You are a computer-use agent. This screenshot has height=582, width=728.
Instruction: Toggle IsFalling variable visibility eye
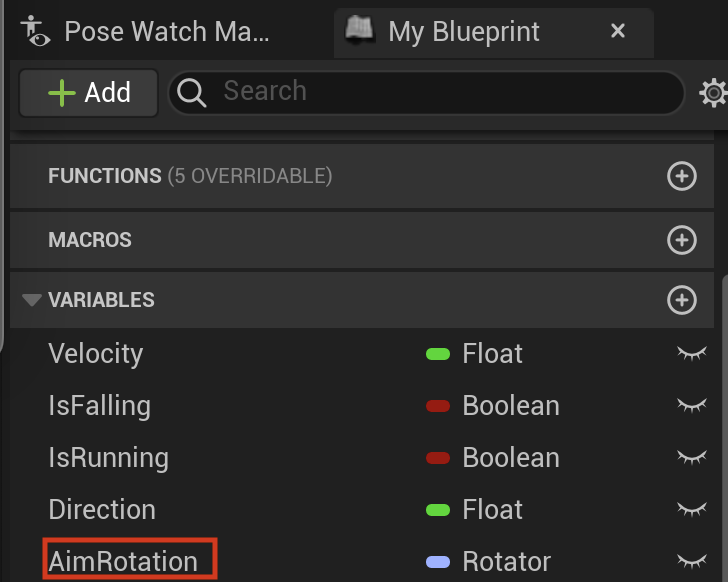point(692,406)
